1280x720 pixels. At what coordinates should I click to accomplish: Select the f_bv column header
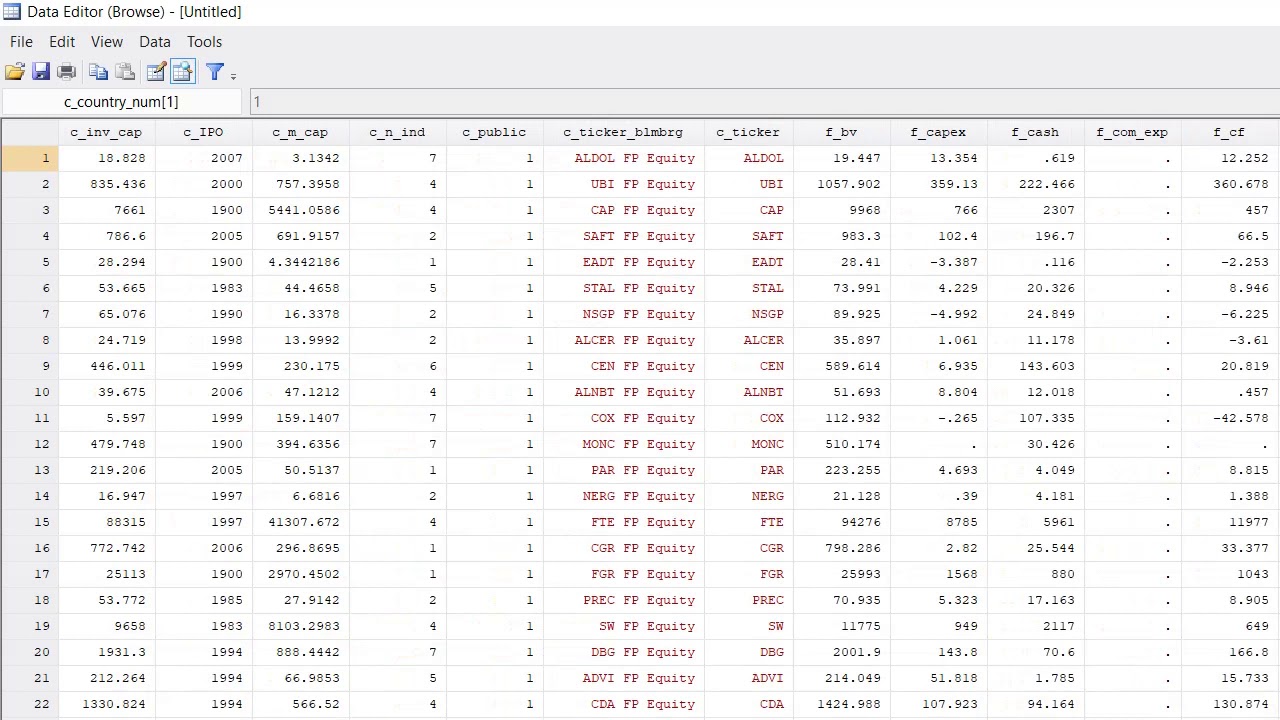tap(841, 132)
